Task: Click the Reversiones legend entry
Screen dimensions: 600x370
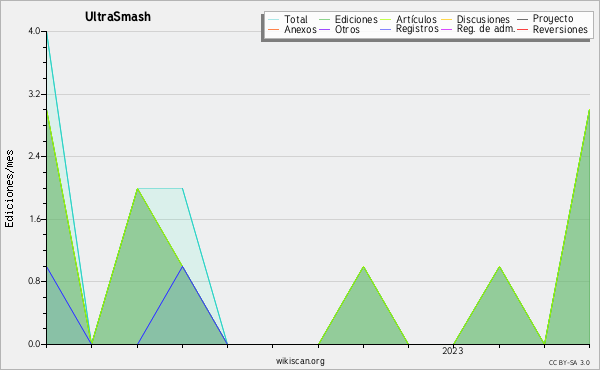Action: 553,29
